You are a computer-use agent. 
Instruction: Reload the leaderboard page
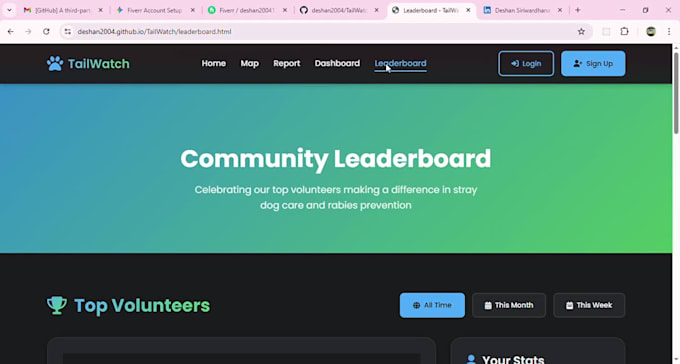(x=46, y=31)
